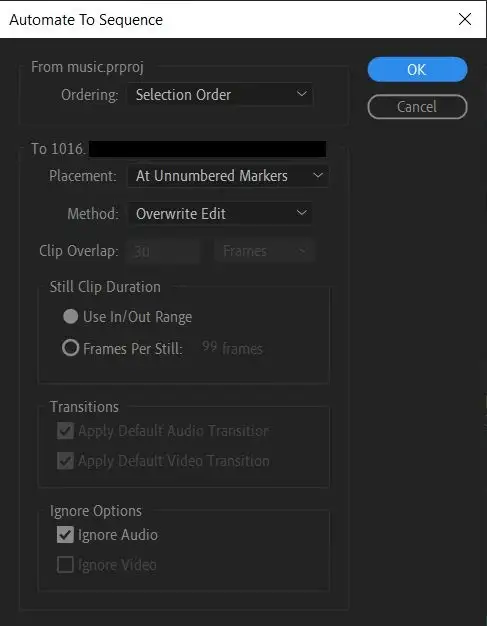
Task: Click the Use In/Out Range label
Action: click(x=137, y=317)
